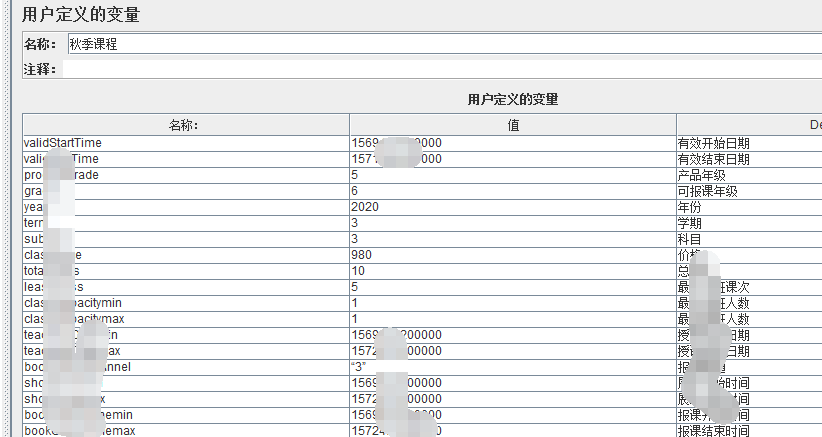The height and width of the screenshot is (437, 822).
Task: Select the value cell showing quoted "3"
Action: [512, 367]
